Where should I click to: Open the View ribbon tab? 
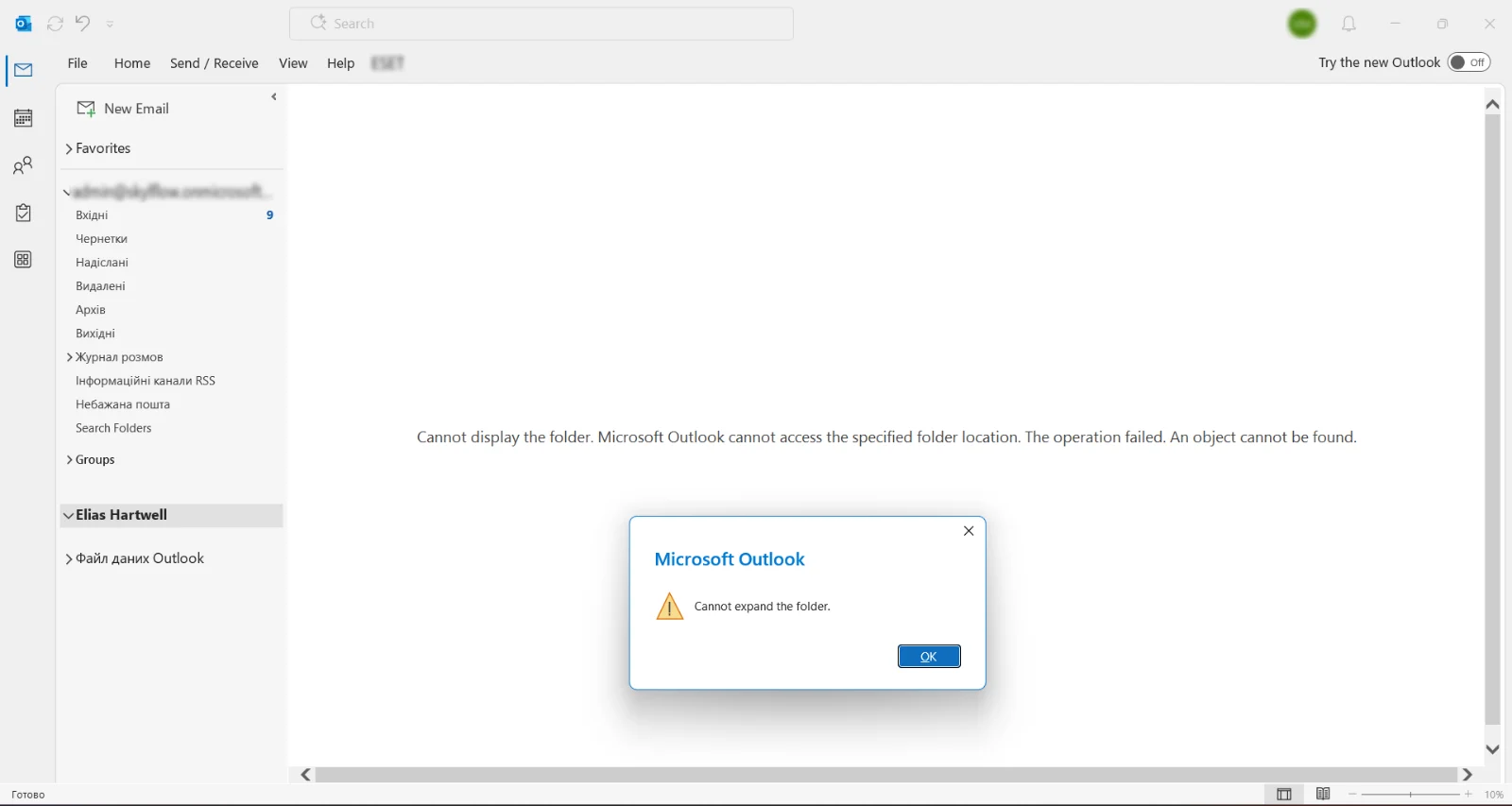click(x=293, y=63)
